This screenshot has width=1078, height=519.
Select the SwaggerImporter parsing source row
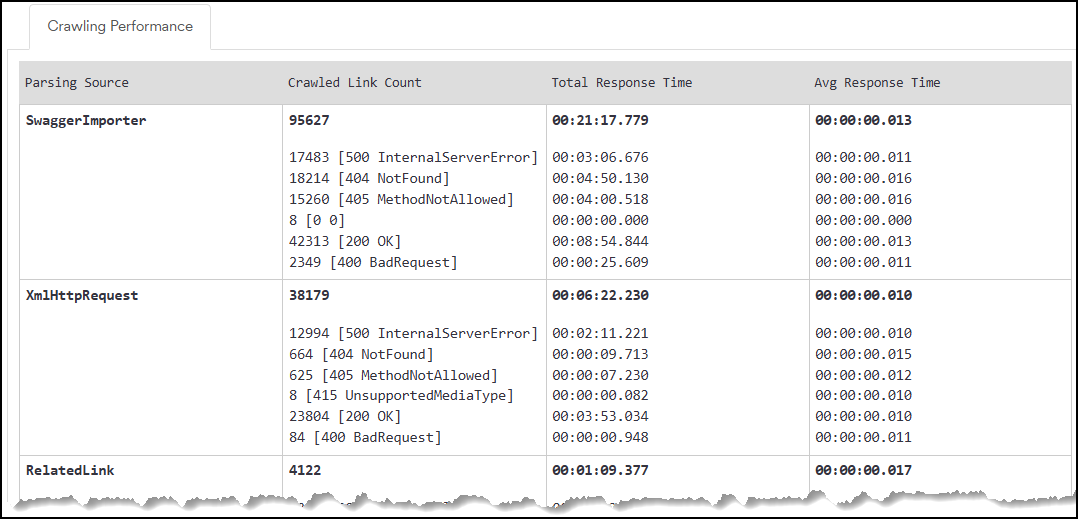(x=86, y=121)
